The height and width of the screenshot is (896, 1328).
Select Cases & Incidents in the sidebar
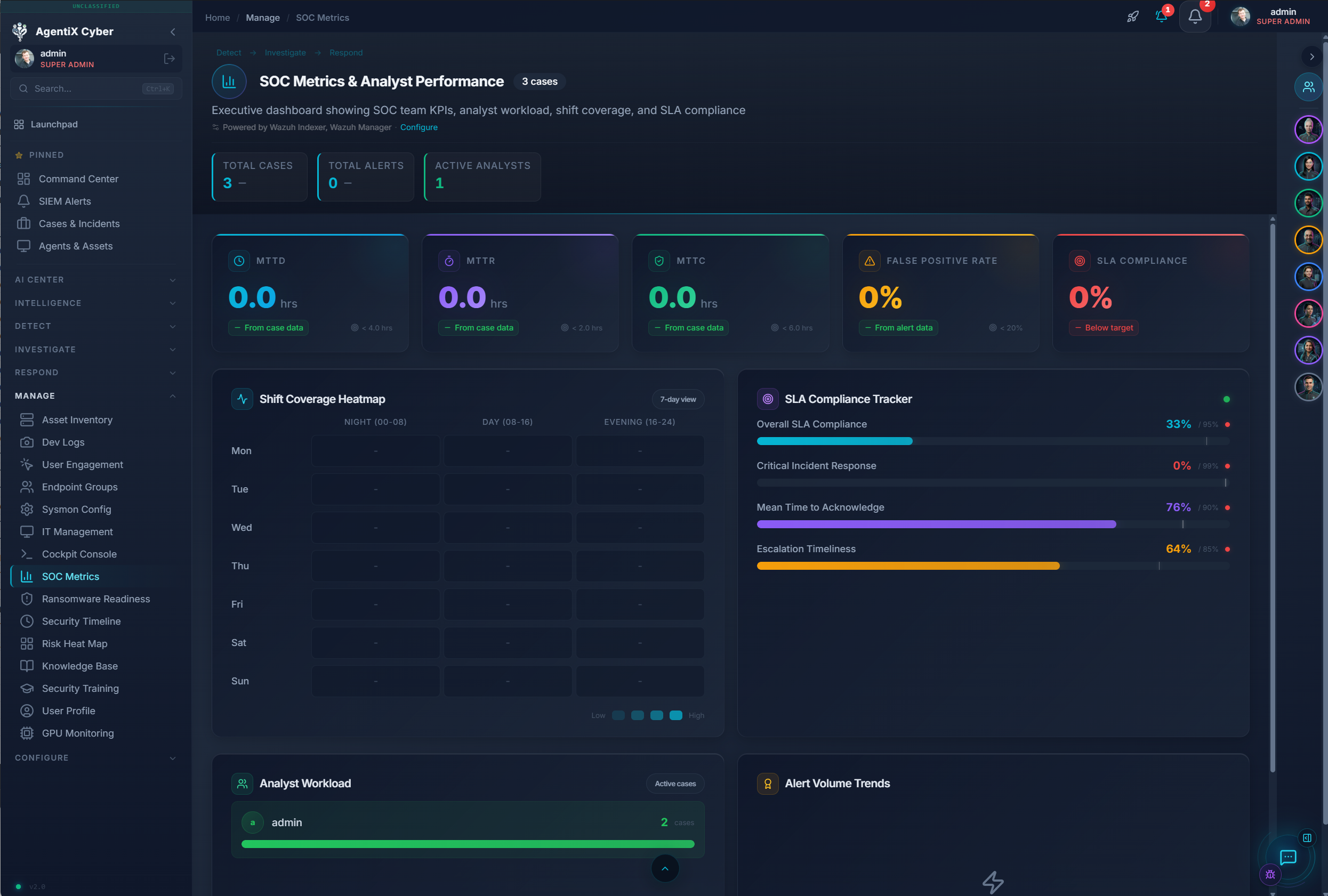tap(79, 223)
